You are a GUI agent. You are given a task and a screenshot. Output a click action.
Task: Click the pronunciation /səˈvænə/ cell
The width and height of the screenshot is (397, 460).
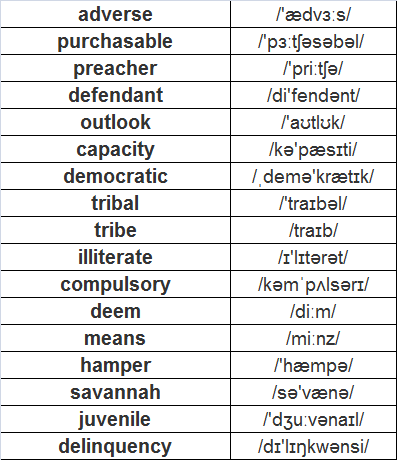pos(313,392)
